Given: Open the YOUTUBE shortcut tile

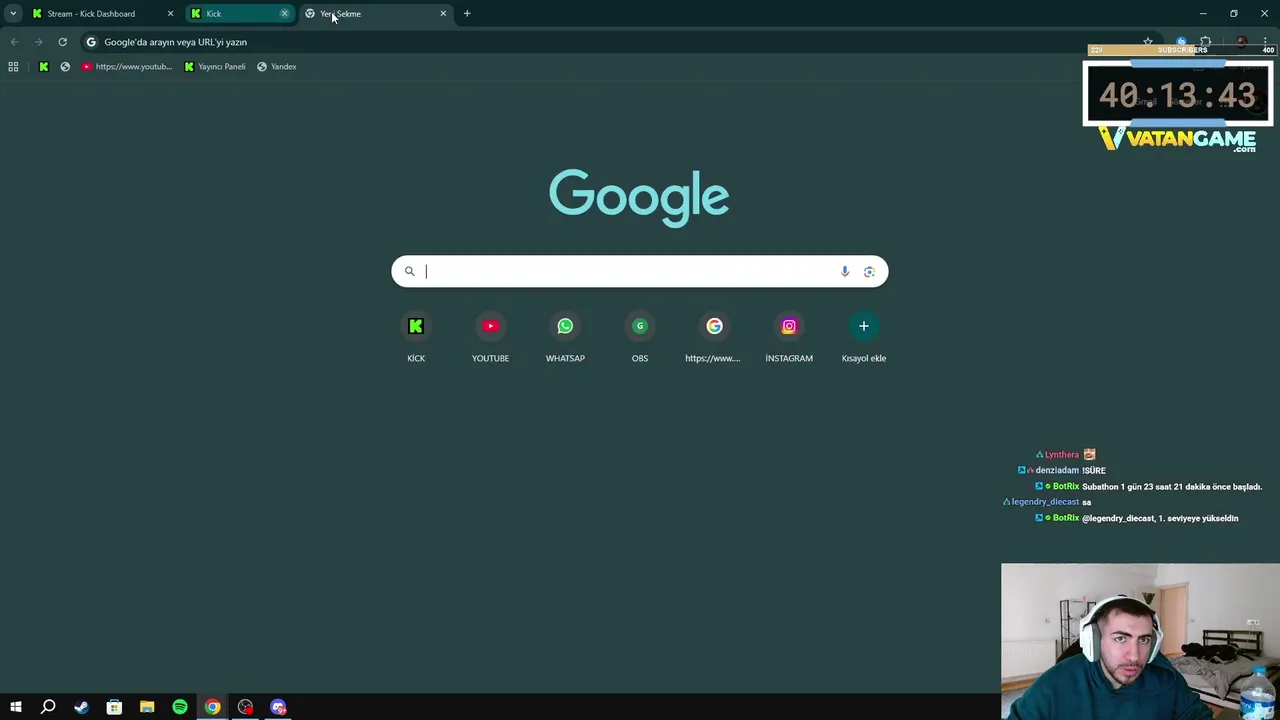Looking at the screenshot, I should point(490,338).
